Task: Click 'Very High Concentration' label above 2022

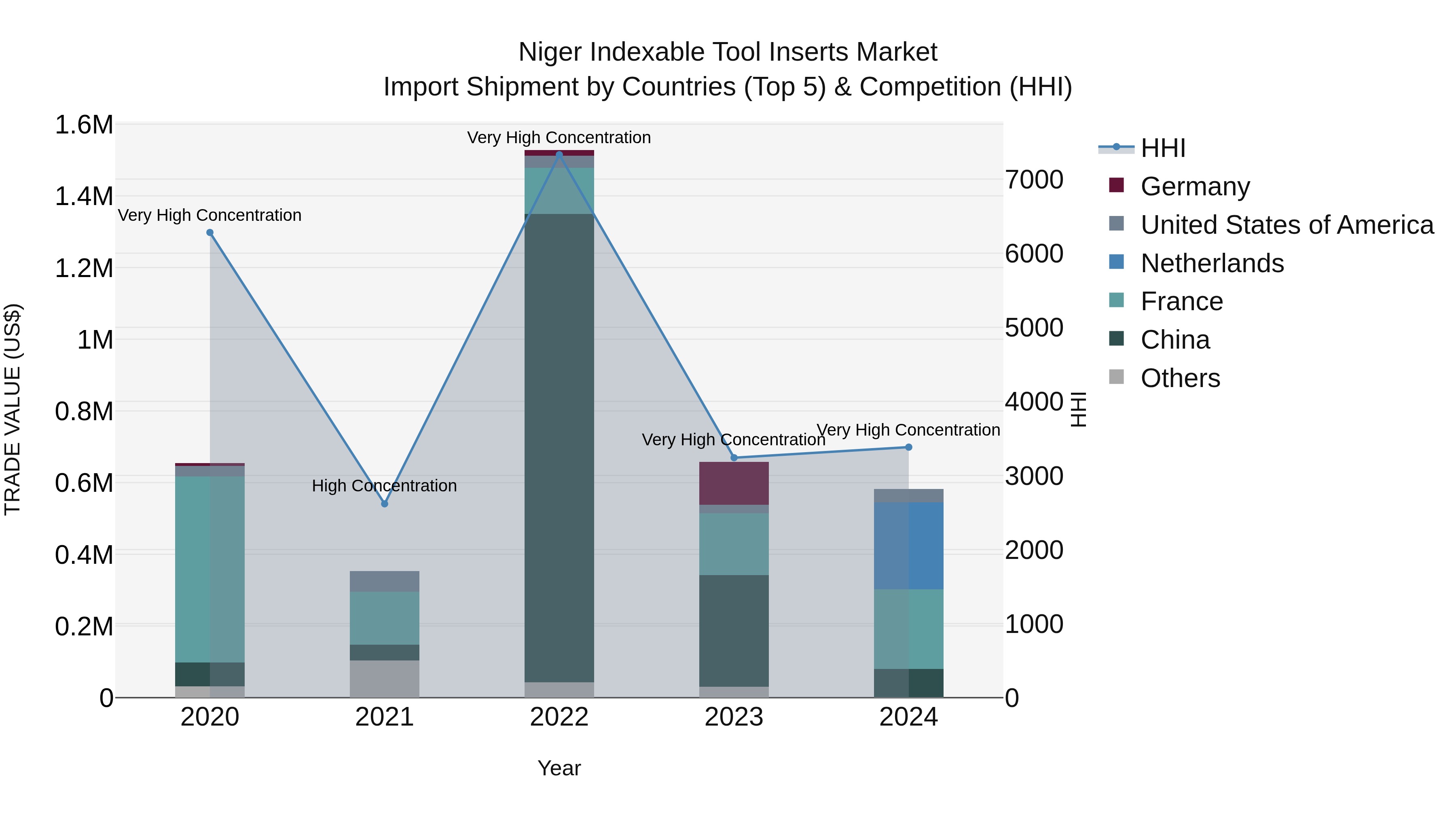Action: (559, 138)
